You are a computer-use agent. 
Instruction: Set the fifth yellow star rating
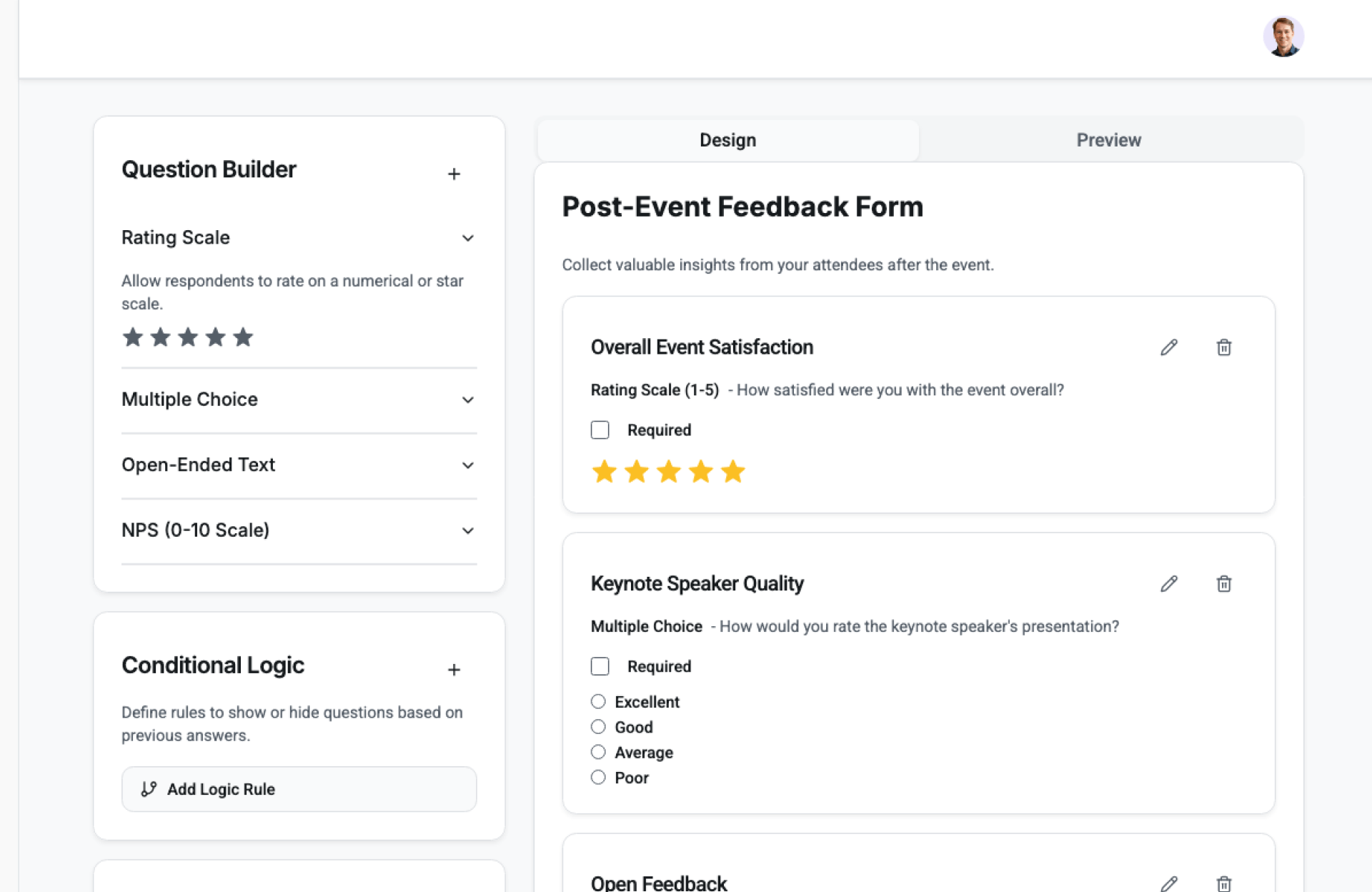[x=733, y=472]
